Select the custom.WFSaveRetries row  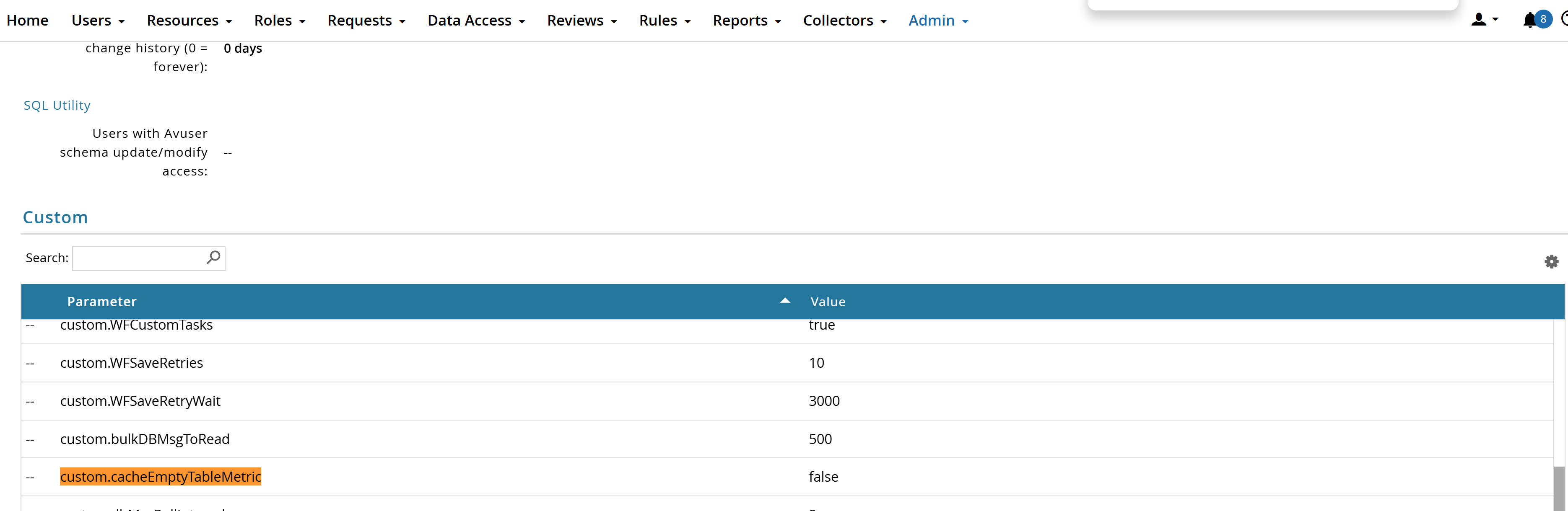[x=132, y=363]
